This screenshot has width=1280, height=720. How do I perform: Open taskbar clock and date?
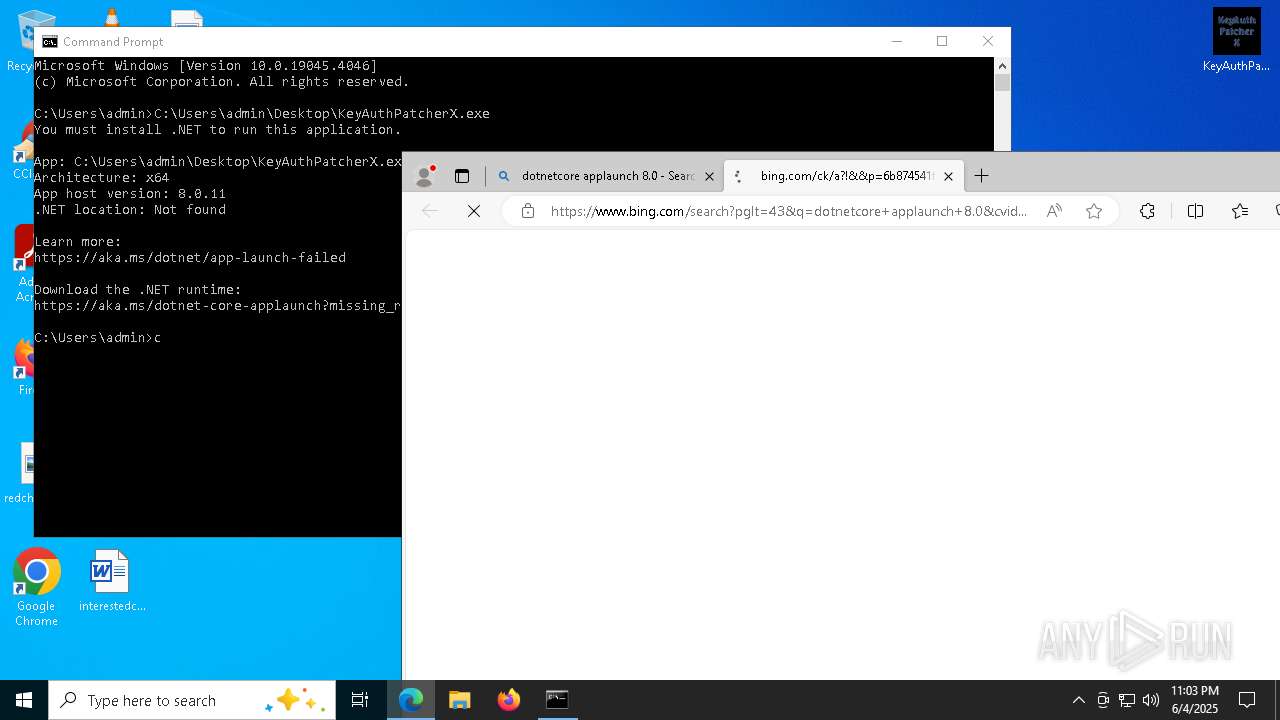pyautogui.click(x=1195, y=700)
